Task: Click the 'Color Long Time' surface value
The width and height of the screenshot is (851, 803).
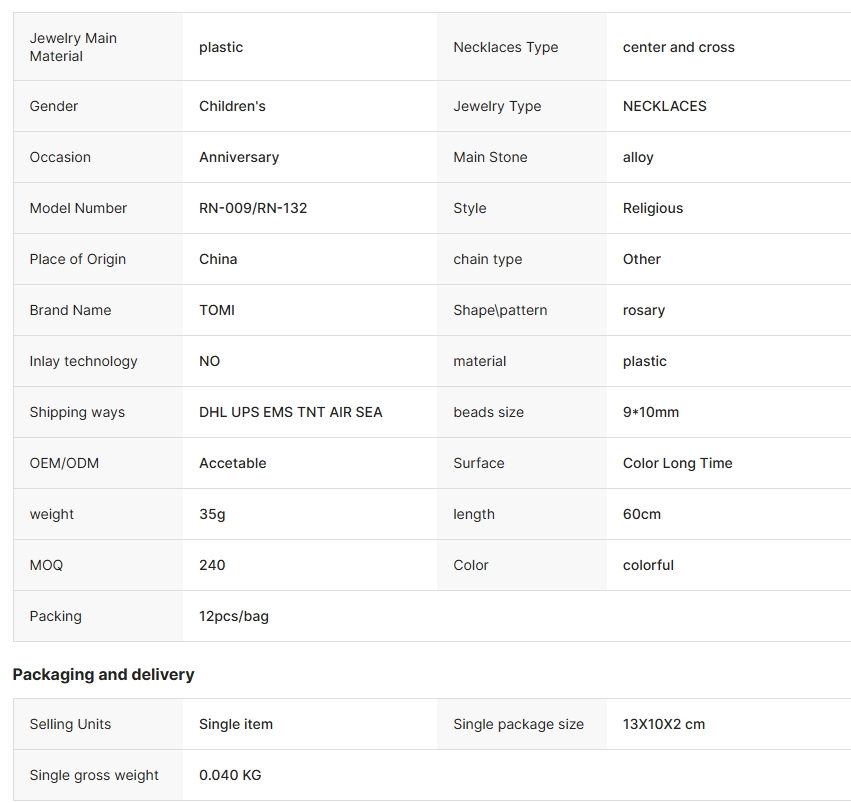Action: tap(677, 463)
